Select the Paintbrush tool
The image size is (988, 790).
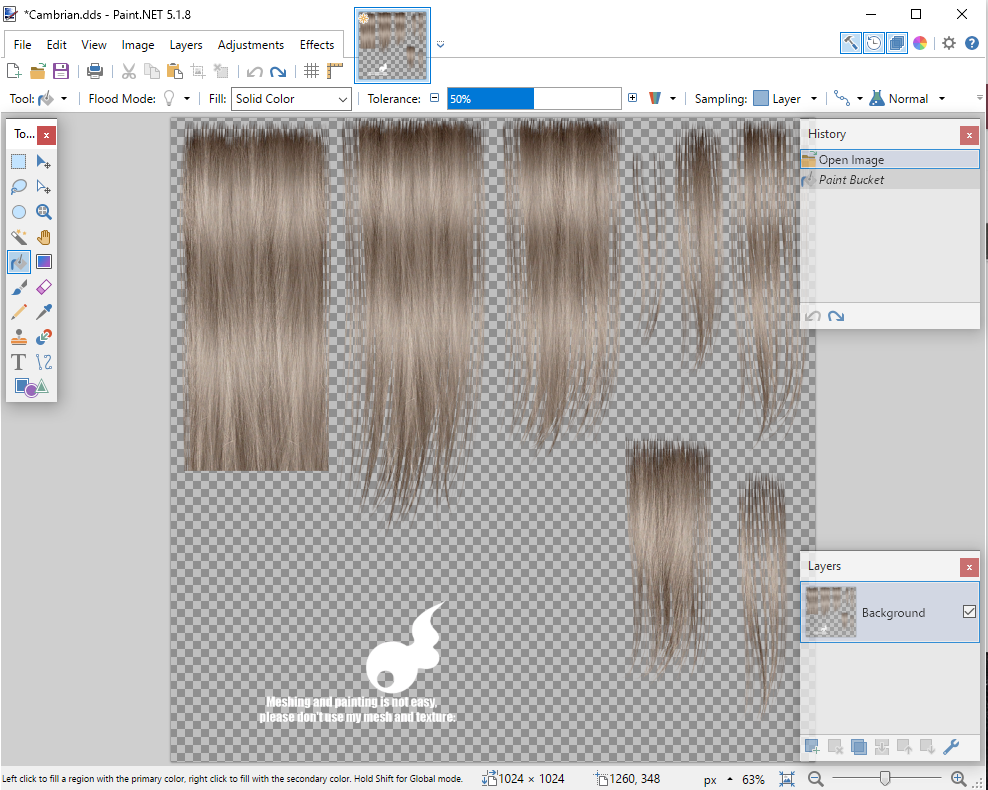click(19, 287)
